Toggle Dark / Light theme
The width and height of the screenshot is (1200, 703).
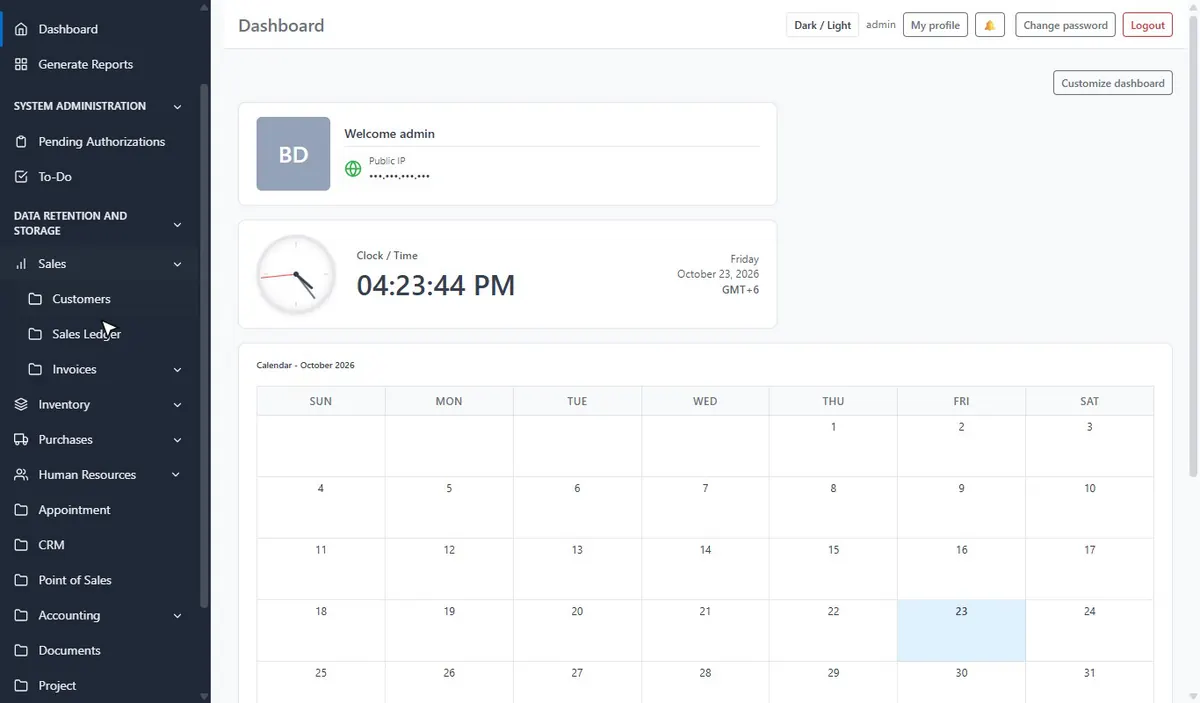823,25
